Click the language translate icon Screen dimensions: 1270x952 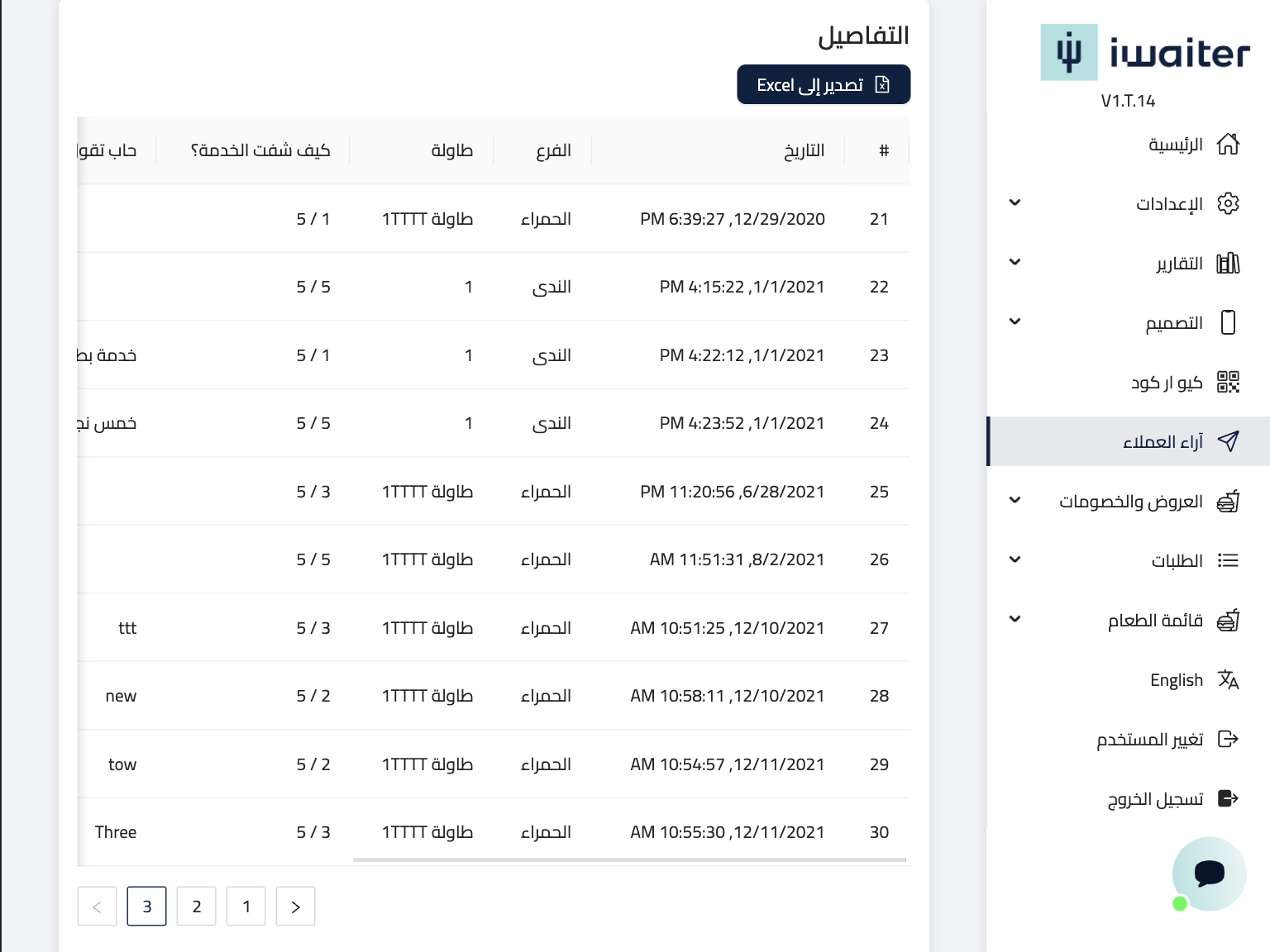pos(1228,679)
